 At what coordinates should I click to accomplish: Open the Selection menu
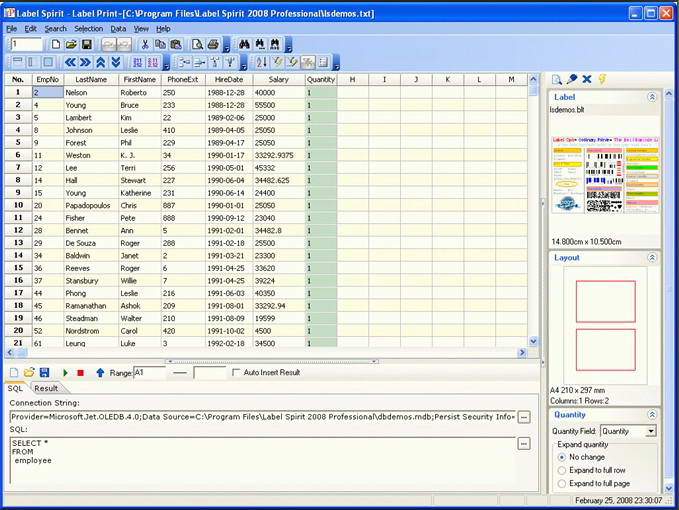[88, 29]
